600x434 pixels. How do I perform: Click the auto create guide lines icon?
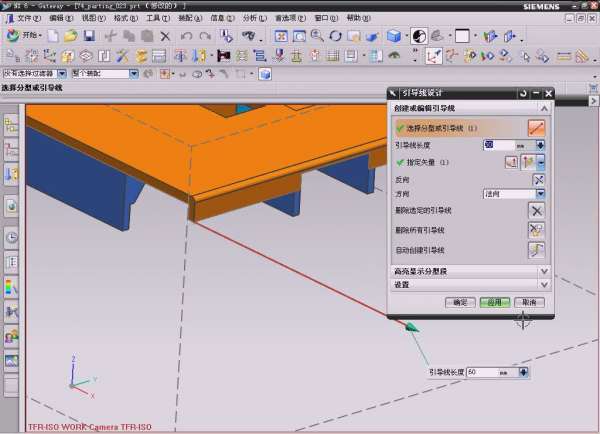[537, 250]
